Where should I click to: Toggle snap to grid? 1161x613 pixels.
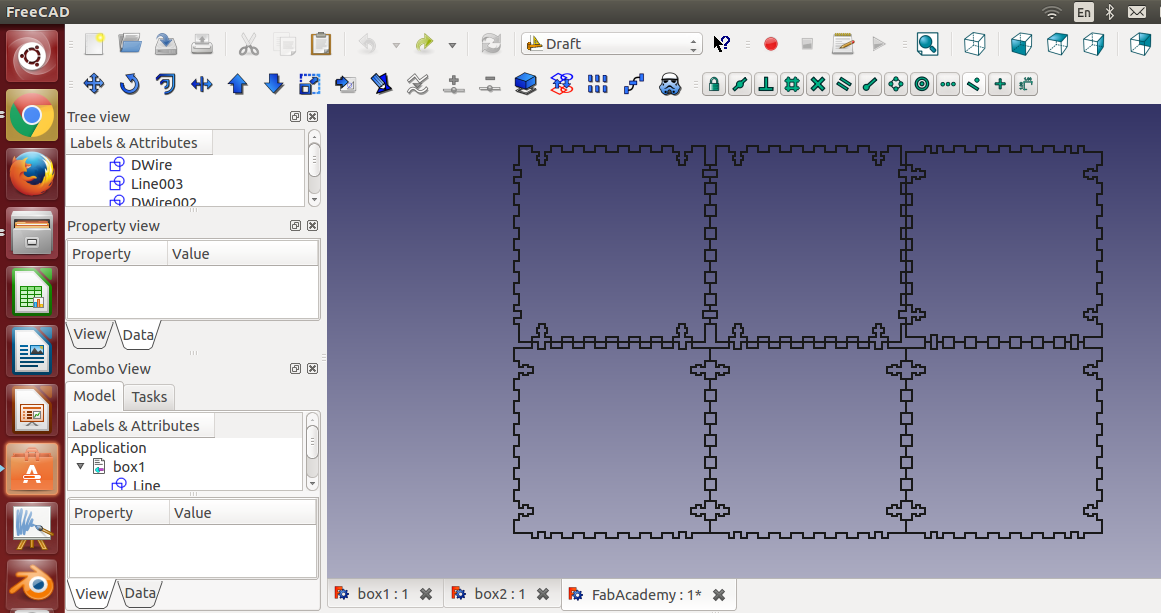pyautogui.click(x=792, y=84)
